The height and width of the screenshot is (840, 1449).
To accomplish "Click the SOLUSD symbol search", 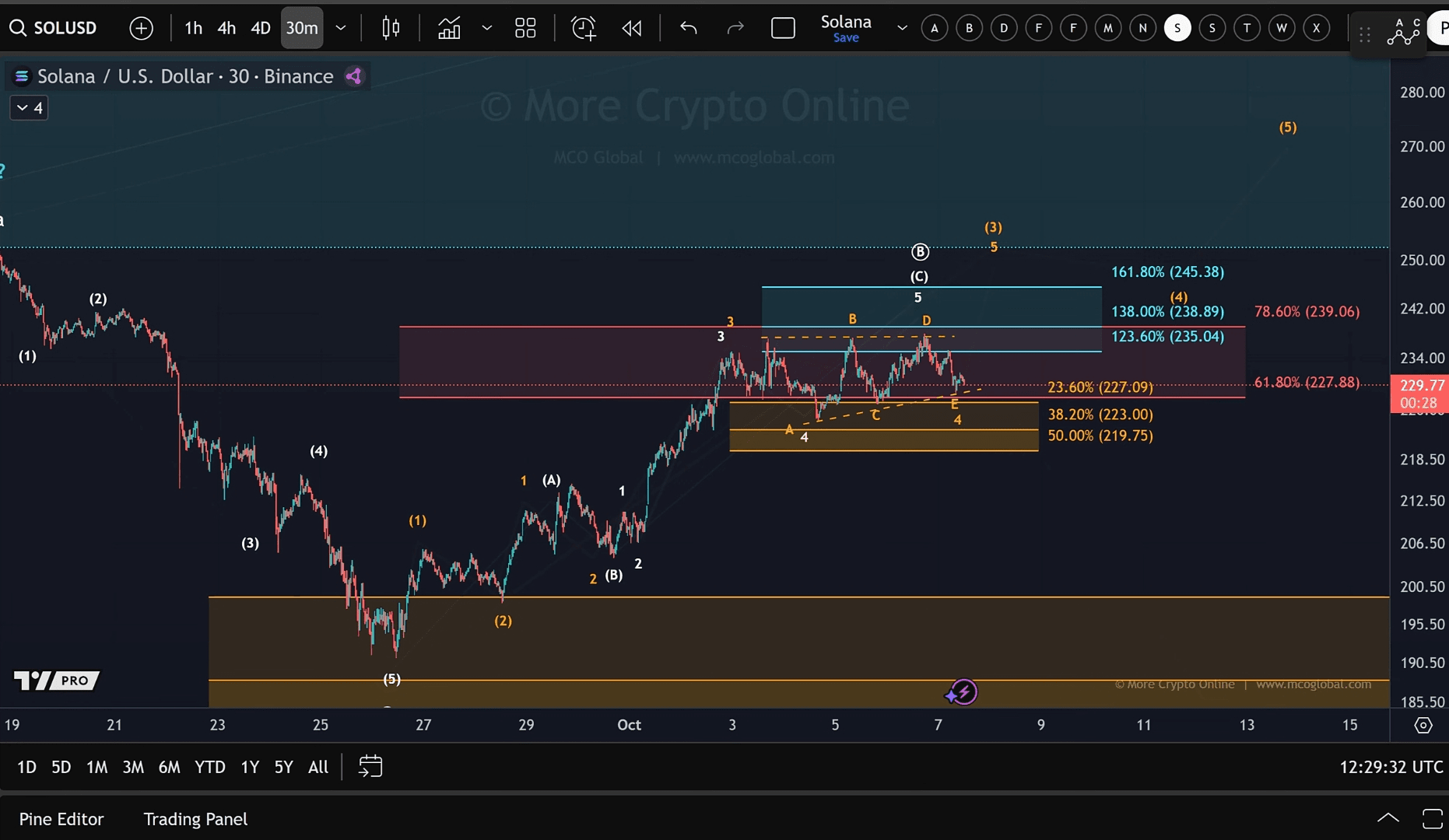I will [54, 29].
